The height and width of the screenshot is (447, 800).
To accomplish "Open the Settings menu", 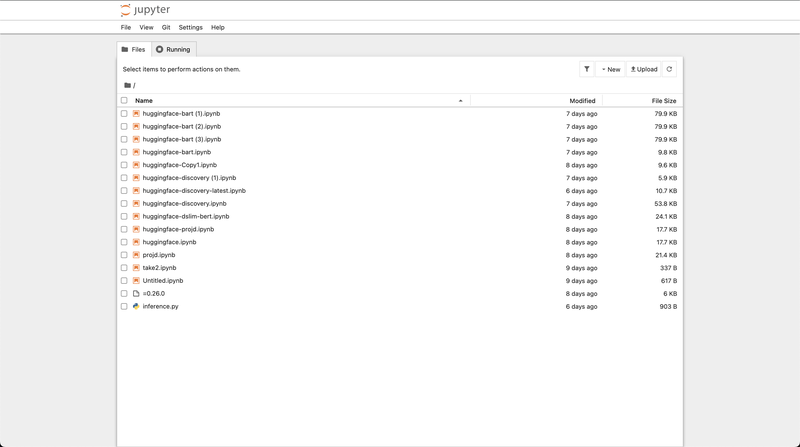I will click(190, 28).
